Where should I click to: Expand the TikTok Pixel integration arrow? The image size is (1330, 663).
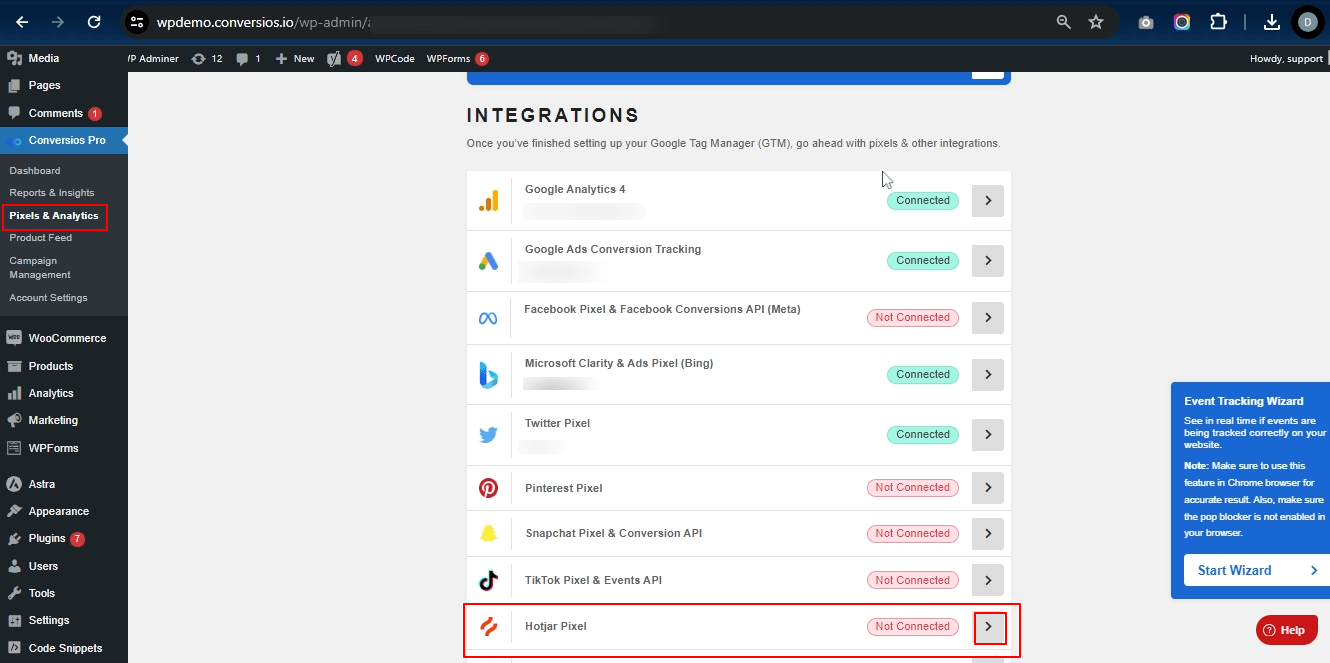[x=988, y=580]
